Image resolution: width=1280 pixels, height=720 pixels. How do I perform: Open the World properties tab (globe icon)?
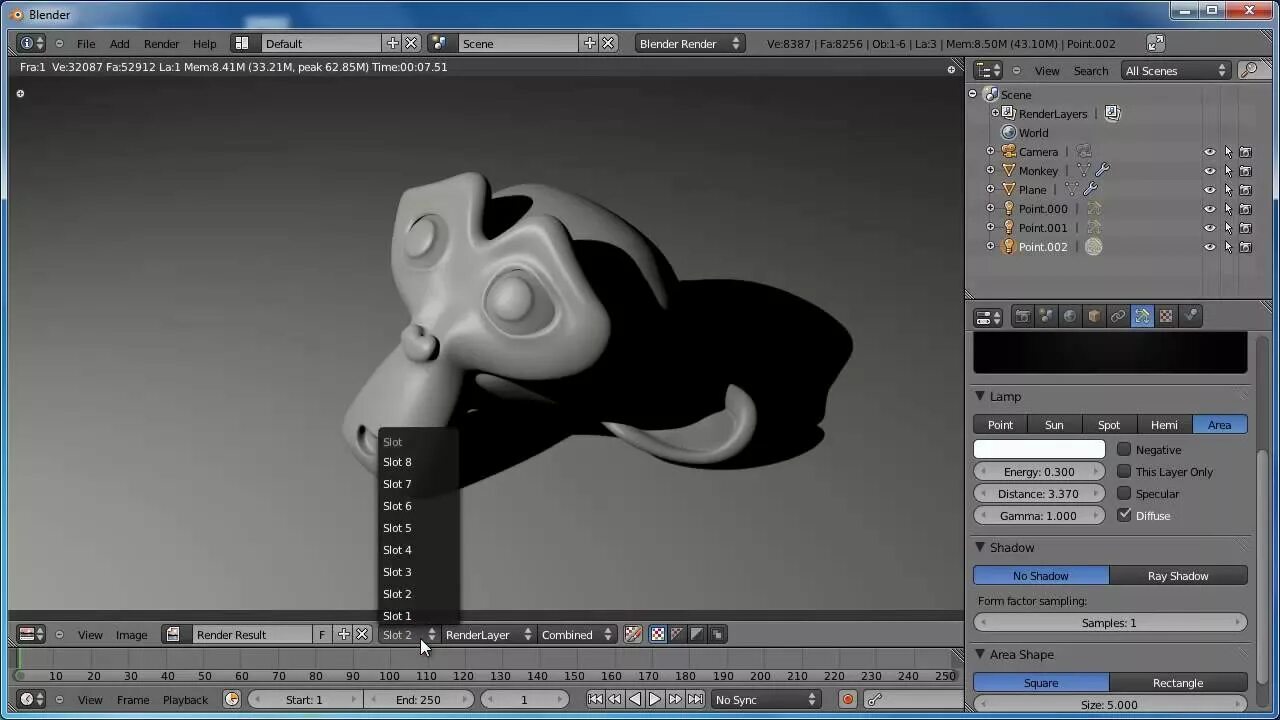coord(1070,317)
